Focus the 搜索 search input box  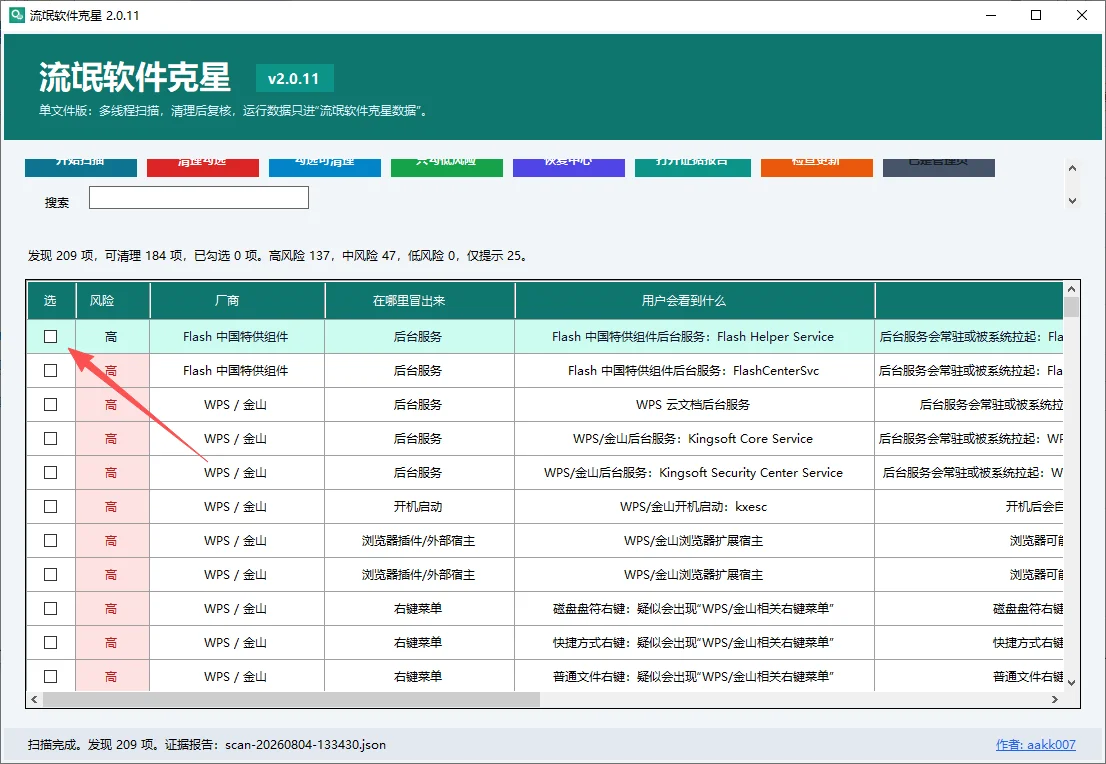[x=199, y=198]
